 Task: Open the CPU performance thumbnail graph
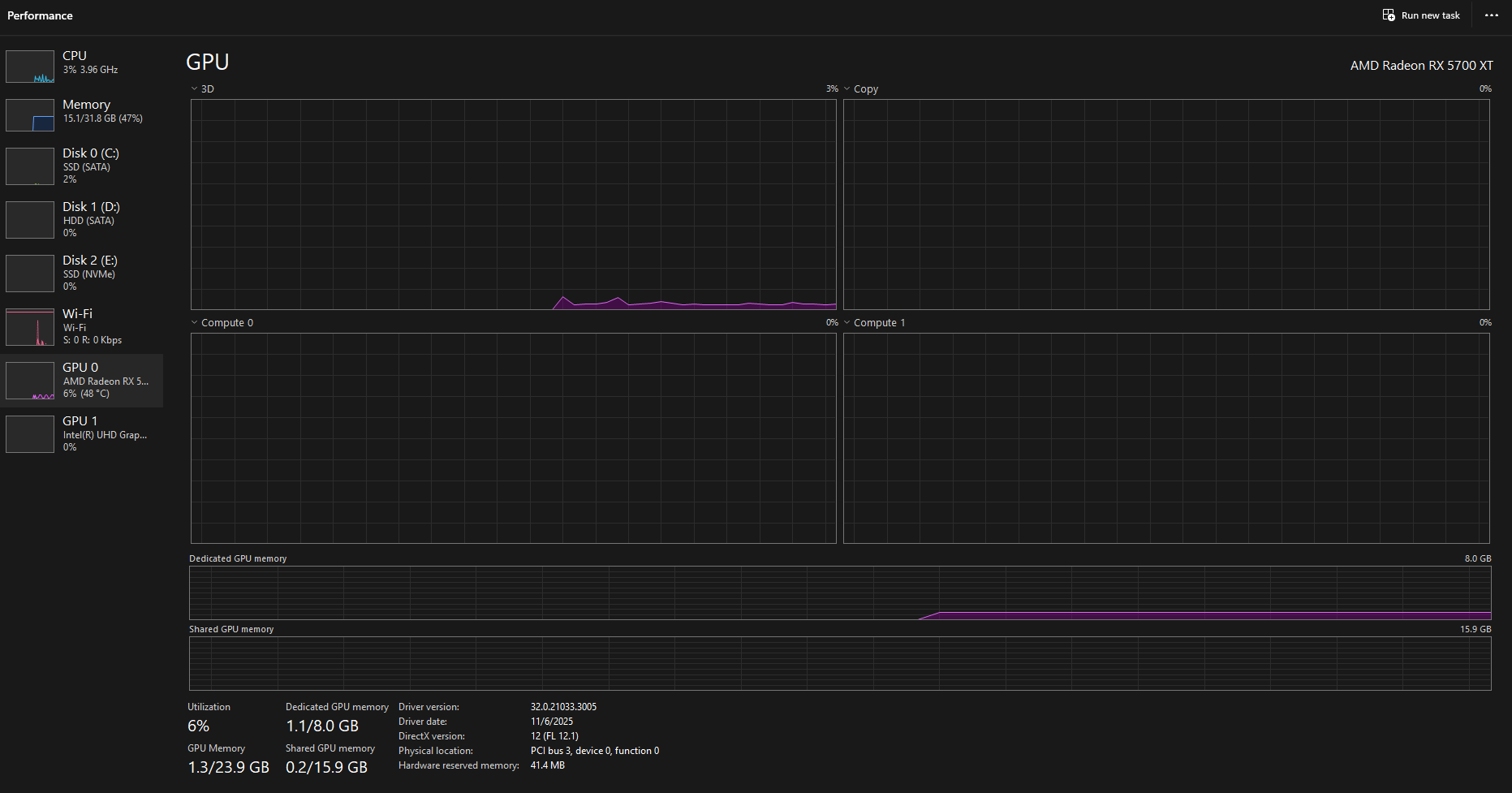(x=30, y=67)
